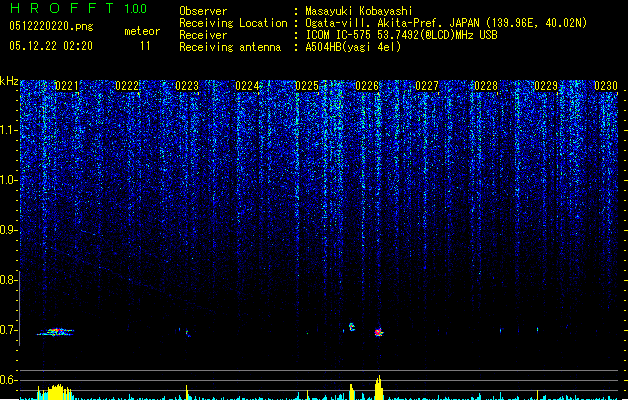Click the 0228 time marker
Image resolution: width=629 pixels, height=400 pixels.
(x=486, y=86)
